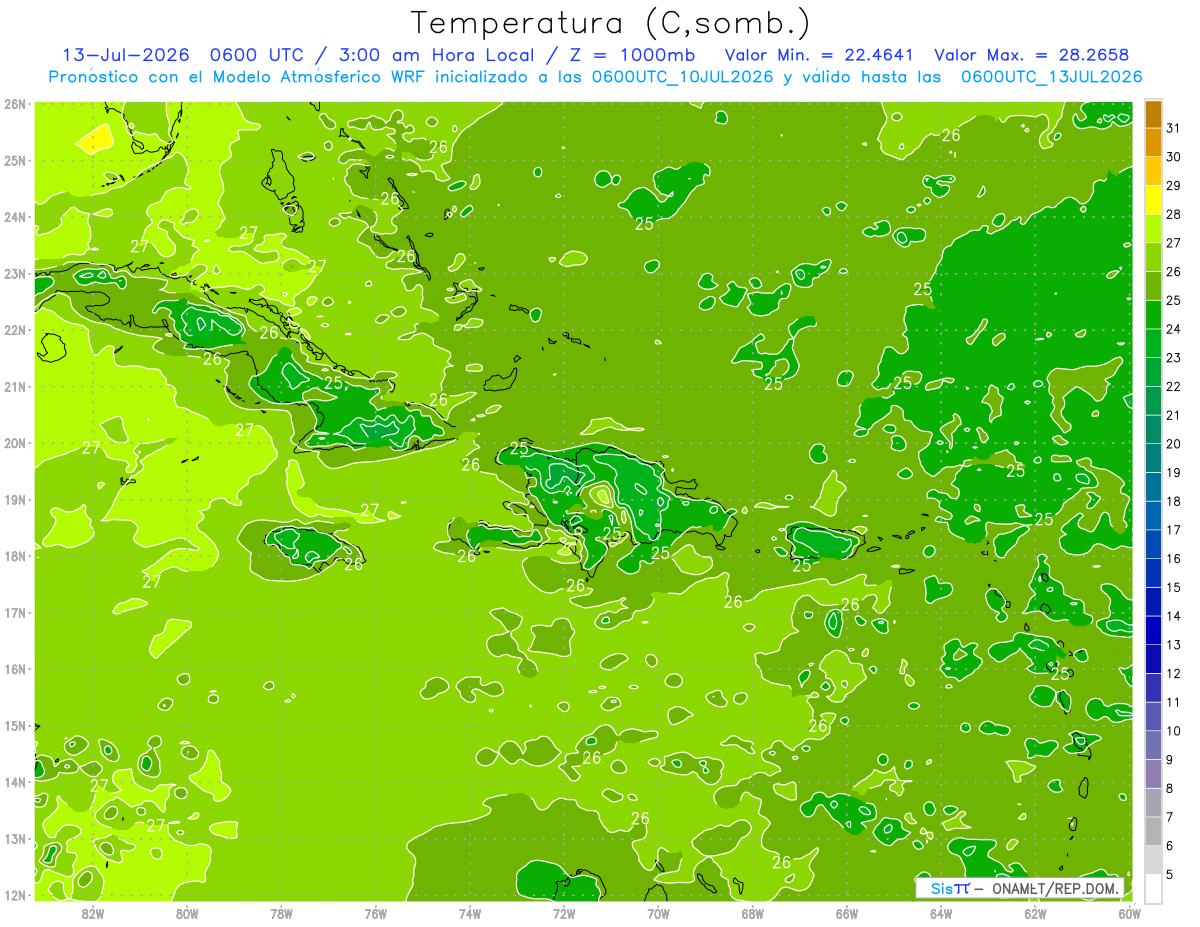Click longitude axis label "78W"
Screen dimensions: 1200x927
[x=282, y=913]
